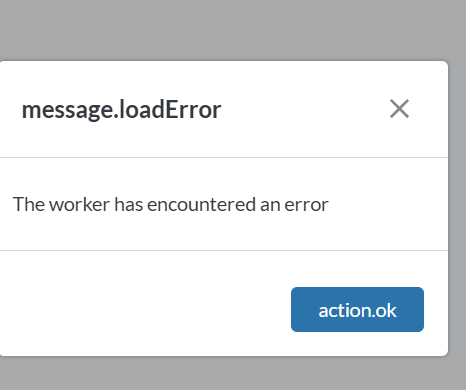Click the message.loadError dialog title
Screen dimensions: 466x390
click(121, 110)
